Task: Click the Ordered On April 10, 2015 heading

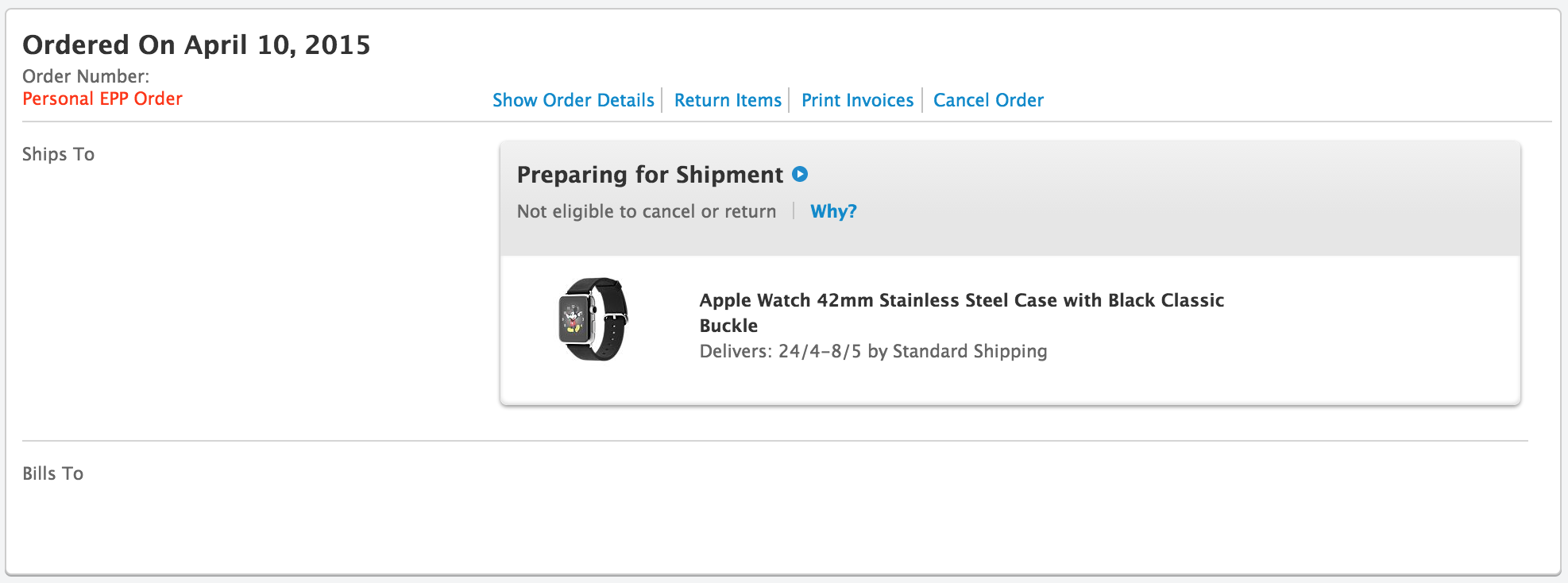Action: [x=196, y=45]
